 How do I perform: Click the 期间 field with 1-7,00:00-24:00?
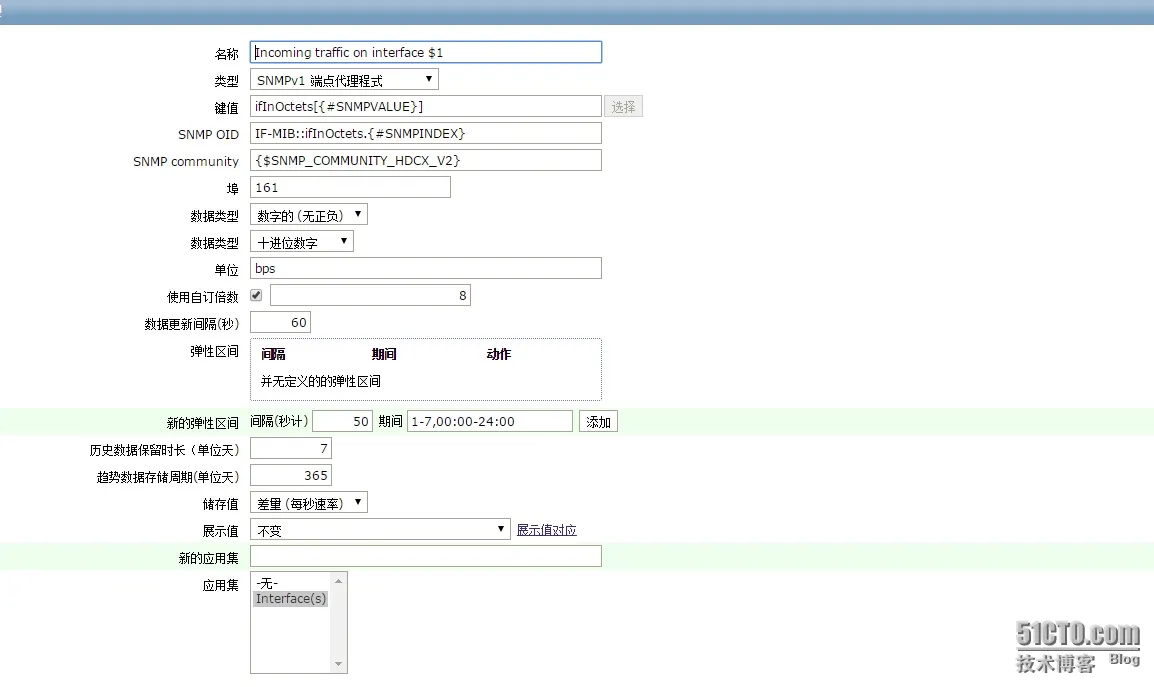coord(489,421)
